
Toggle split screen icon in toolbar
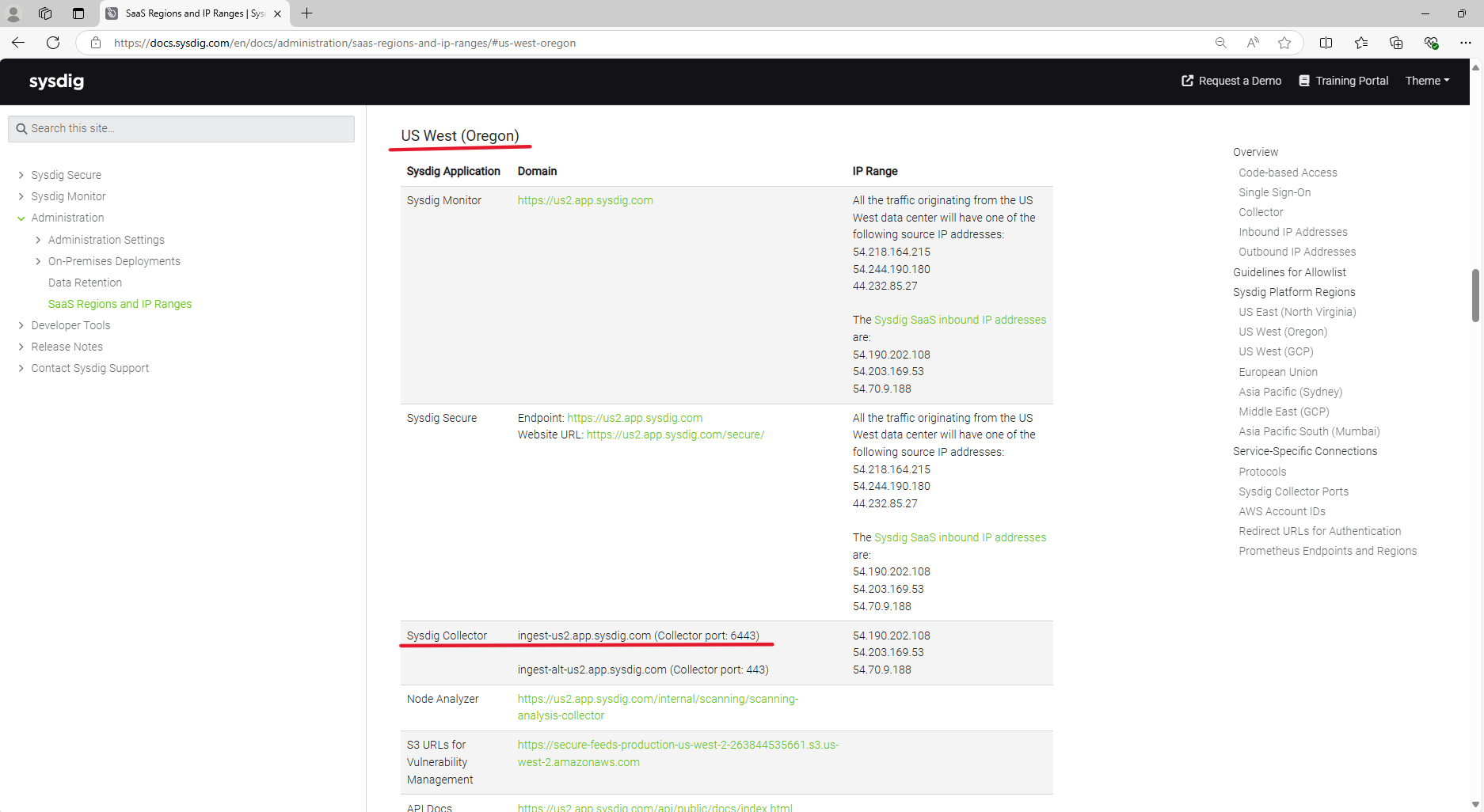point(1326,43)
